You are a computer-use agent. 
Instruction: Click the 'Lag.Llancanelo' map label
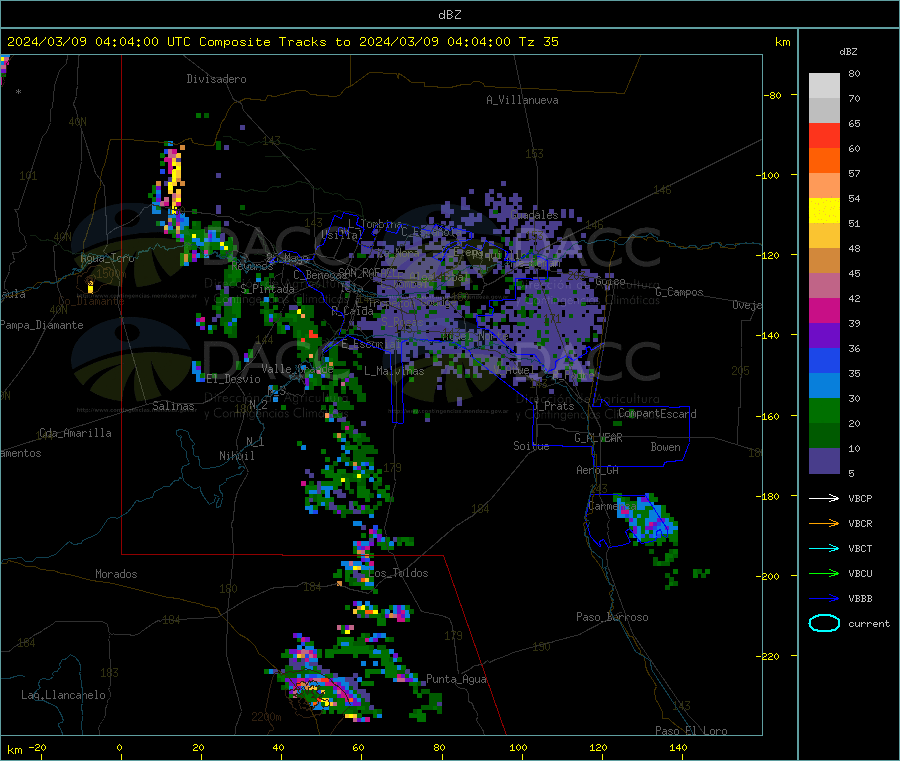[63, 695]
